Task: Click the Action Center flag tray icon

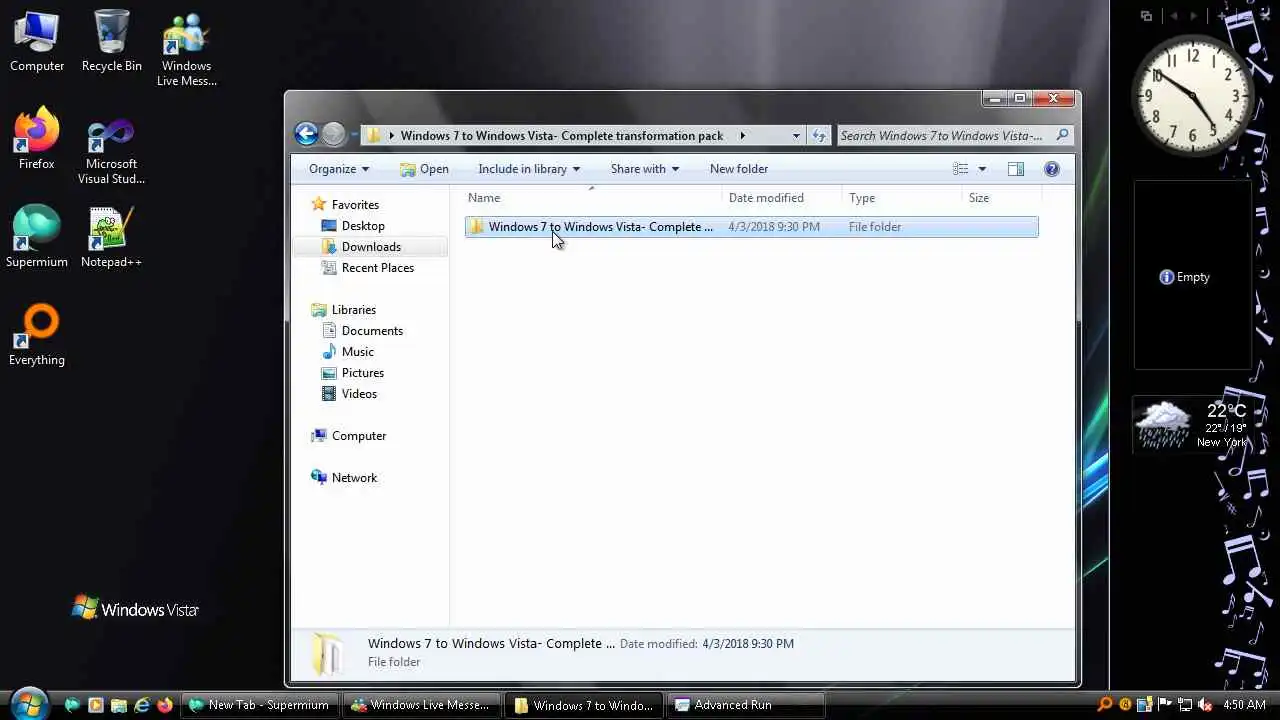Action: [1165, 705]
